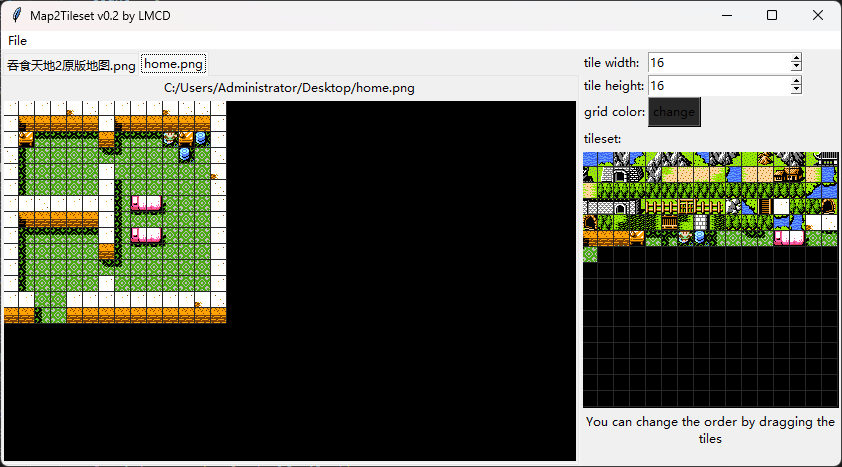Click the Map2Tileset feather icon in title bar

point(17,15)
